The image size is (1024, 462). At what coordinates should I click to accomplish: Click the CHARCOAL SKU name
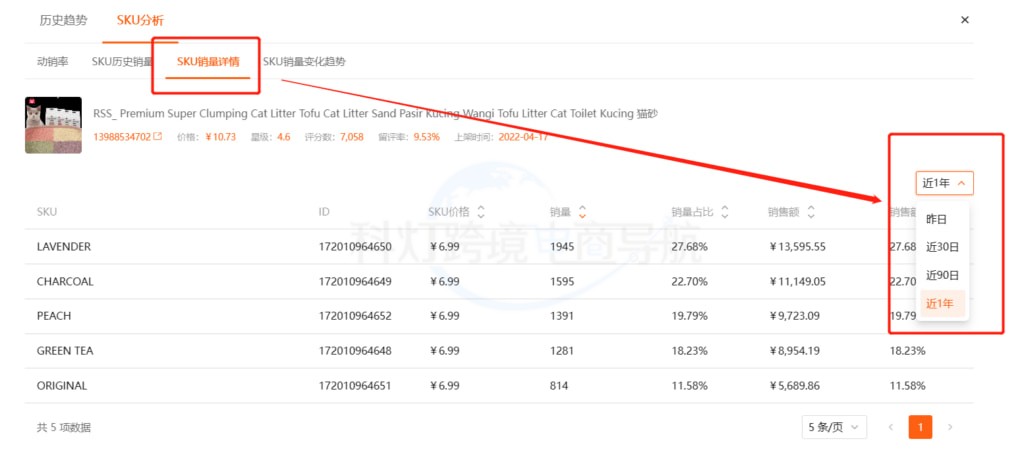[x=65, y=282]
